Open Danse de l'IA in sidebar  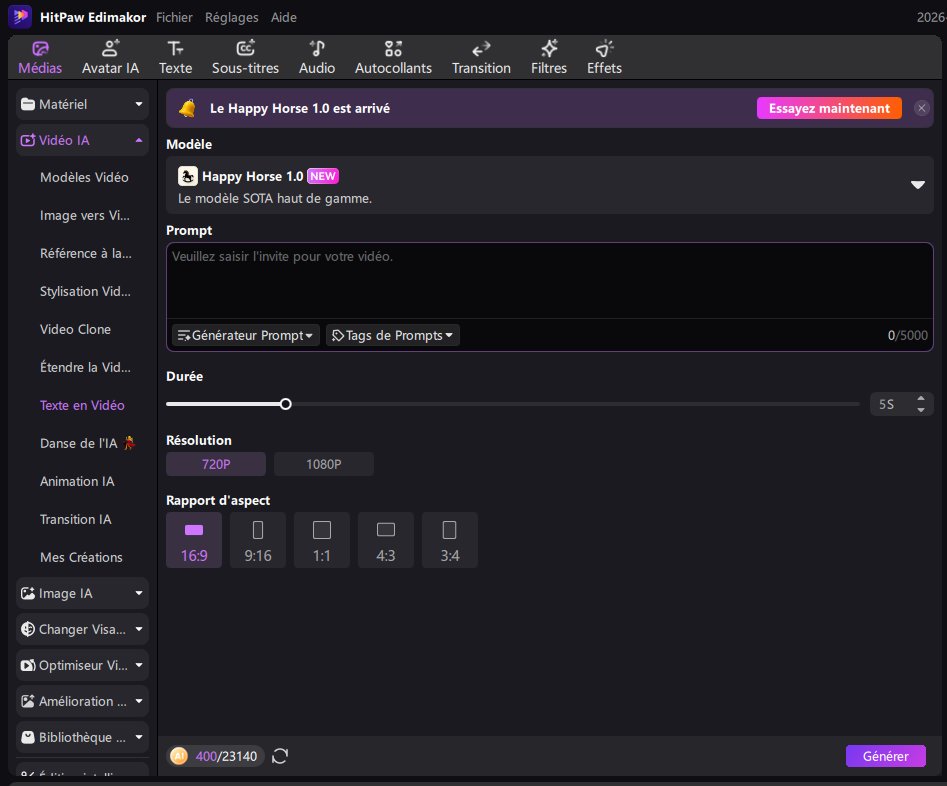pyautogui.click(x=88, y=443)
